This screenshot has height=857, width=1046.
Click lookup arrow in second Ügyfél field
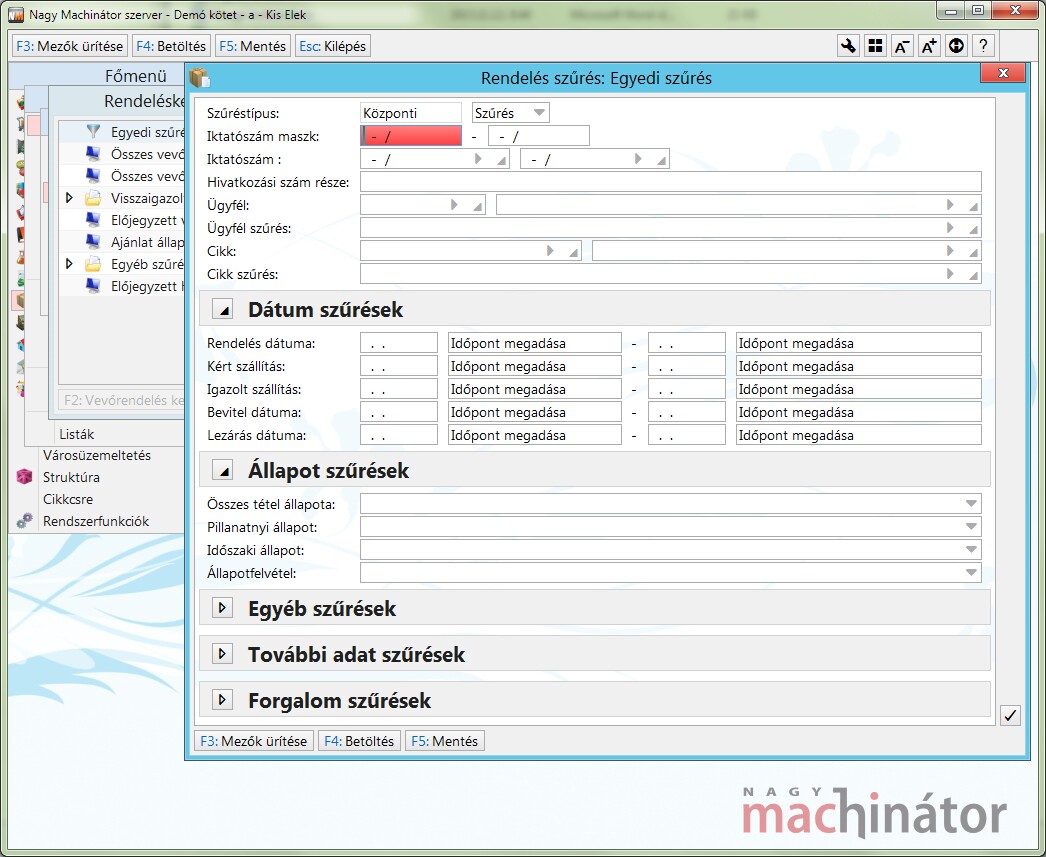click(951, 205)
